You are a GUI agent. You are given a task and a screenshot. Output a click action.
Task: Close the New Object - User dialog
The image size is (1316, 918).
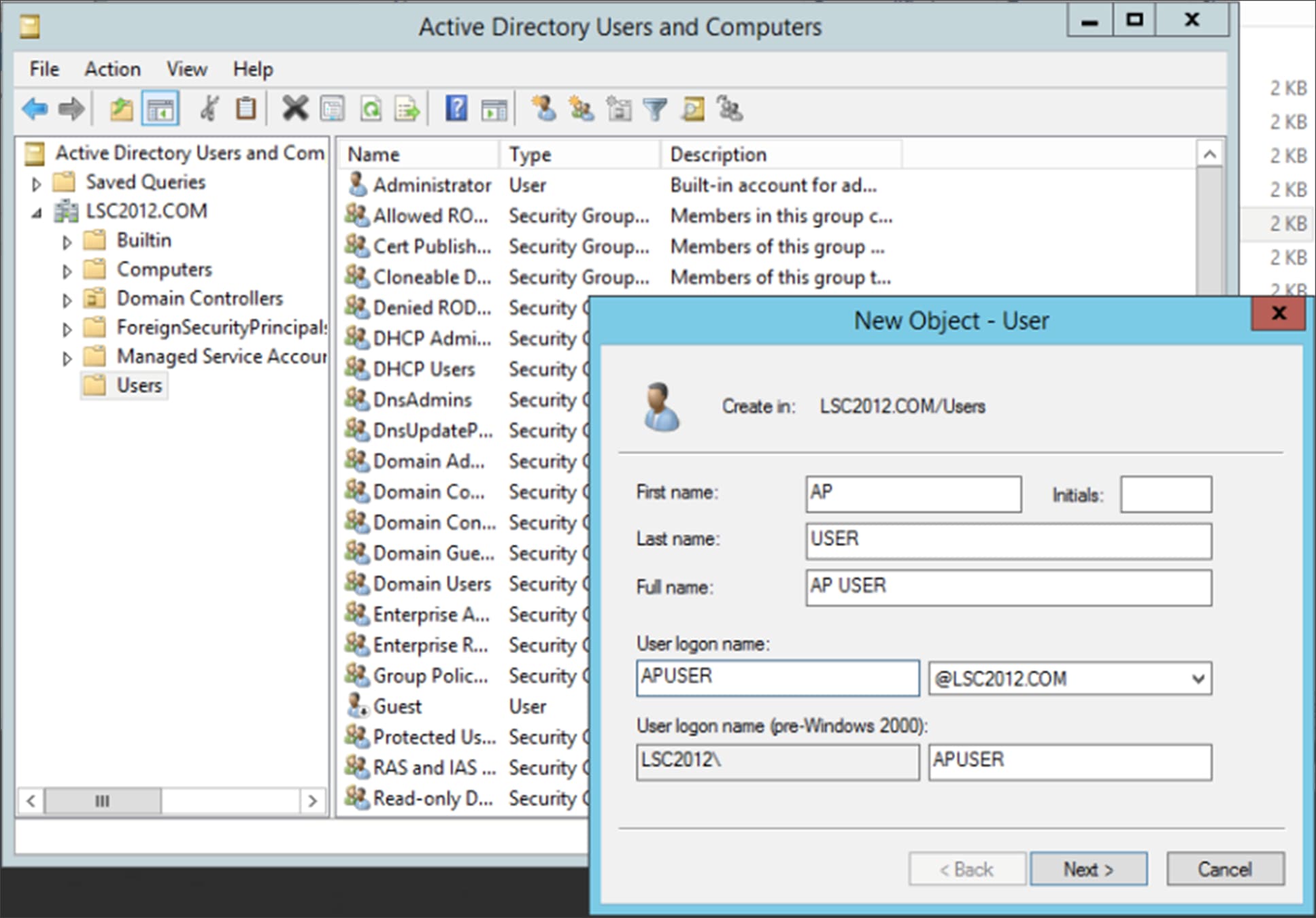coord(1278,313)
